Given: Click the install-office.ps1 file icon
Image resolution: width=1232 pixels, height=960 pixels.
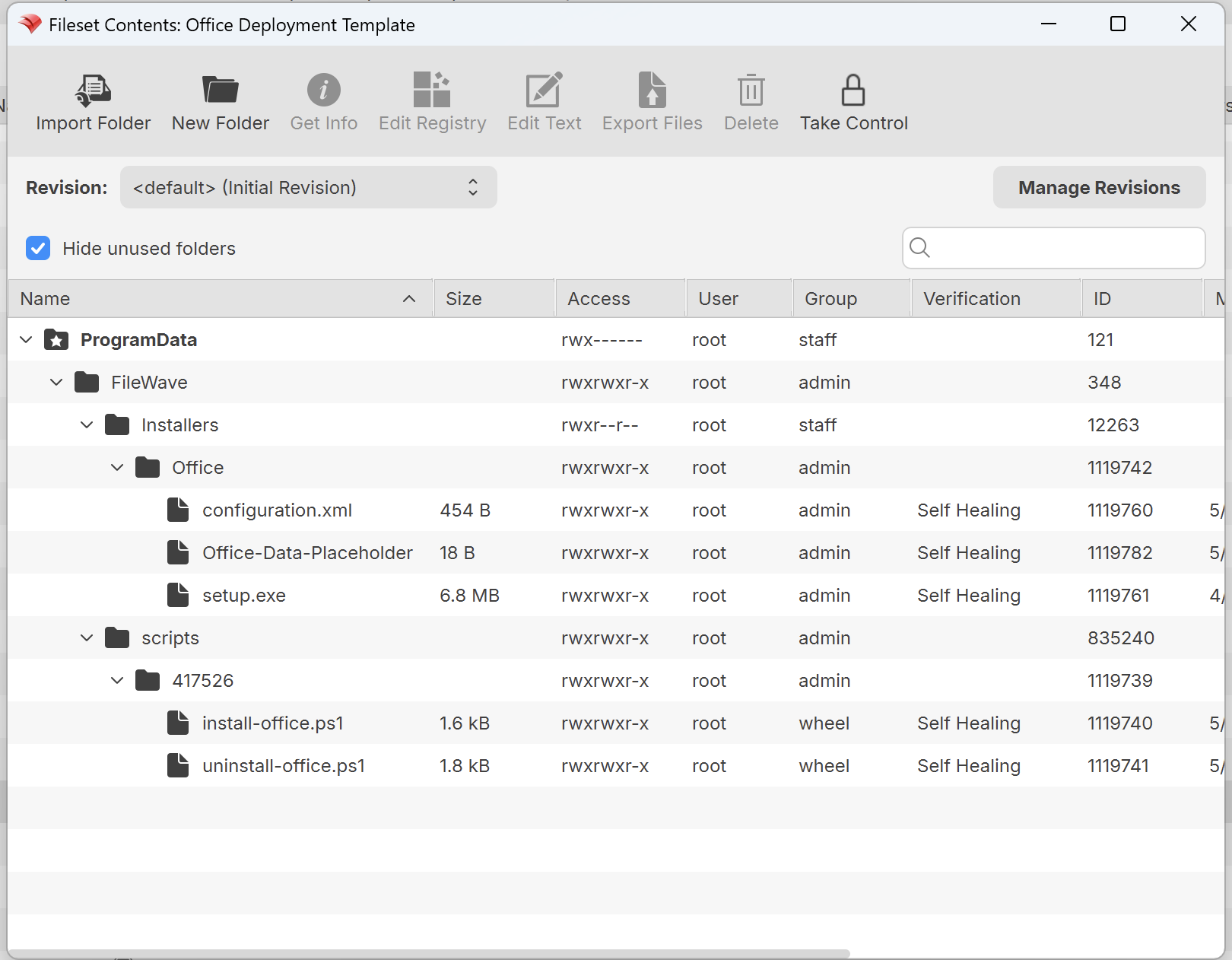Looking at the screenshot, I should coord(178,723).
